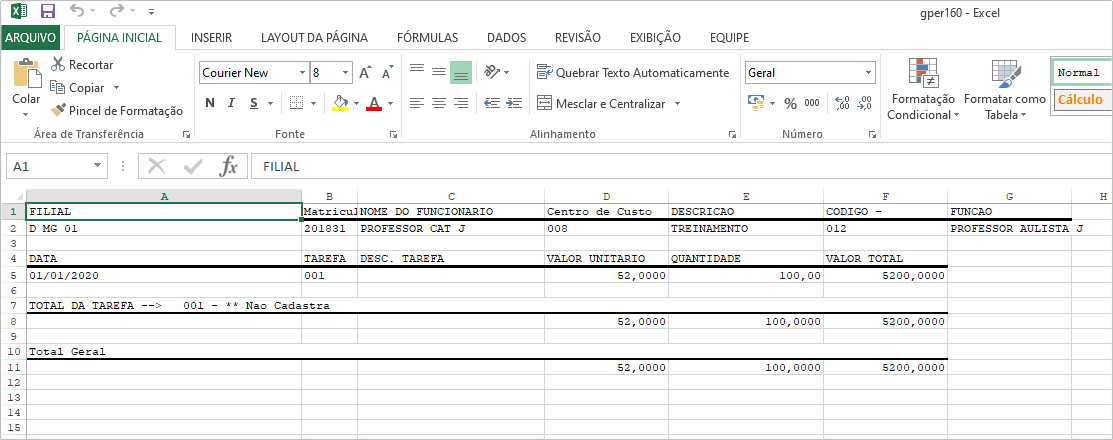Open font color dropdown arrow

[x=390, y=104]
